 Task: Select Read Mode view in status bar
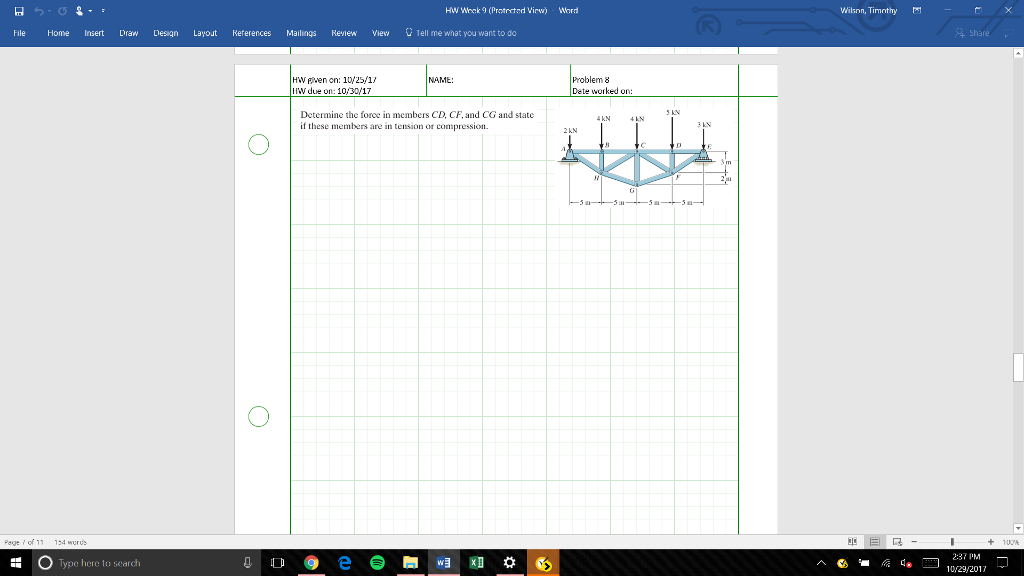coord(853,541)
